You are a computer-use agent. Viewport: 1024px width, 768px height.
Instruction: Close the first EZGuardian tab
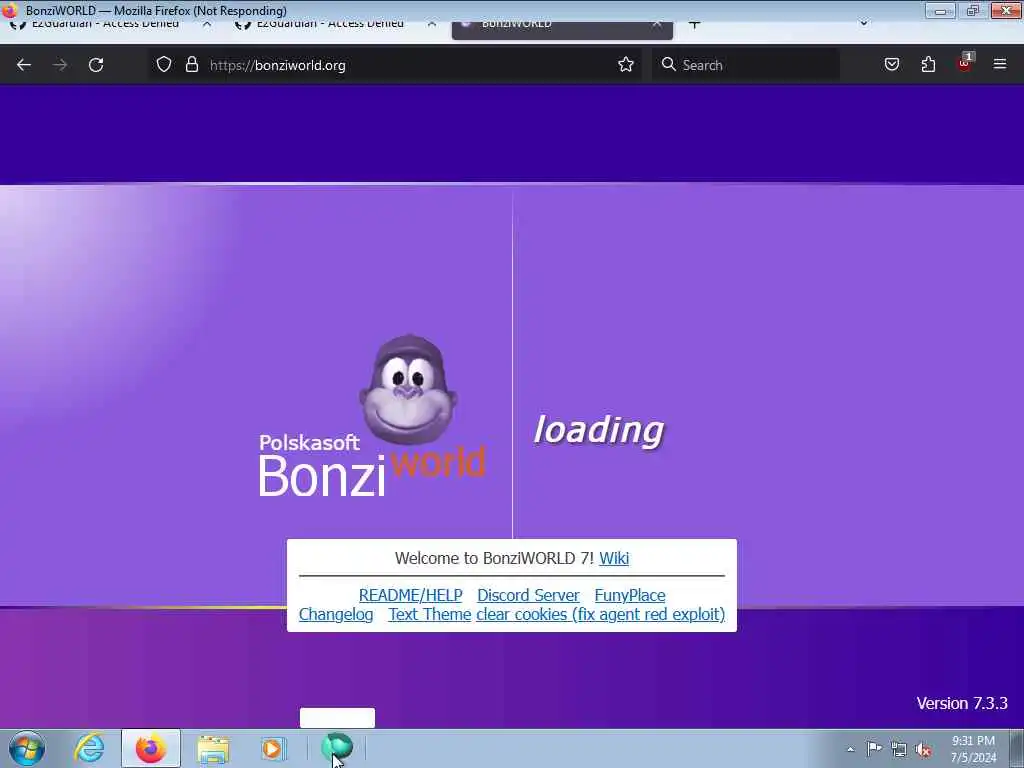coord(207,25)
